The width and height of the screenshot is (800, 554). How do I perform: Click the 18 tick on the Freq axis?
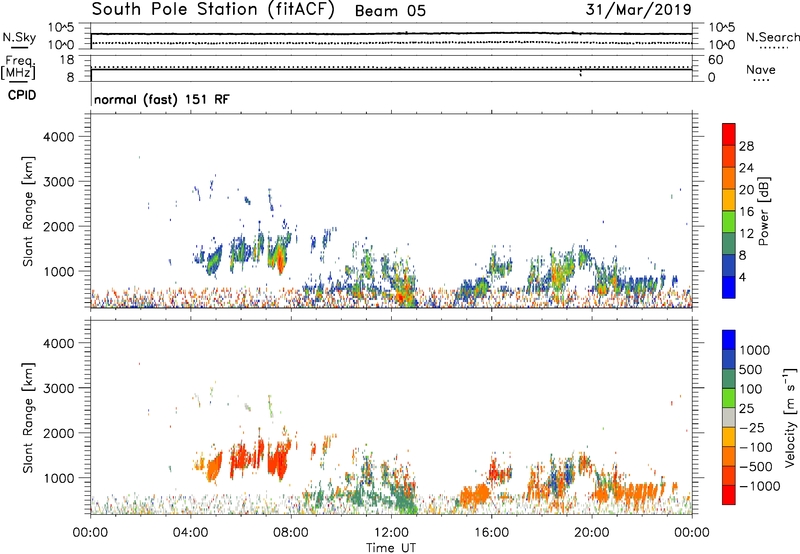point(67,60)
